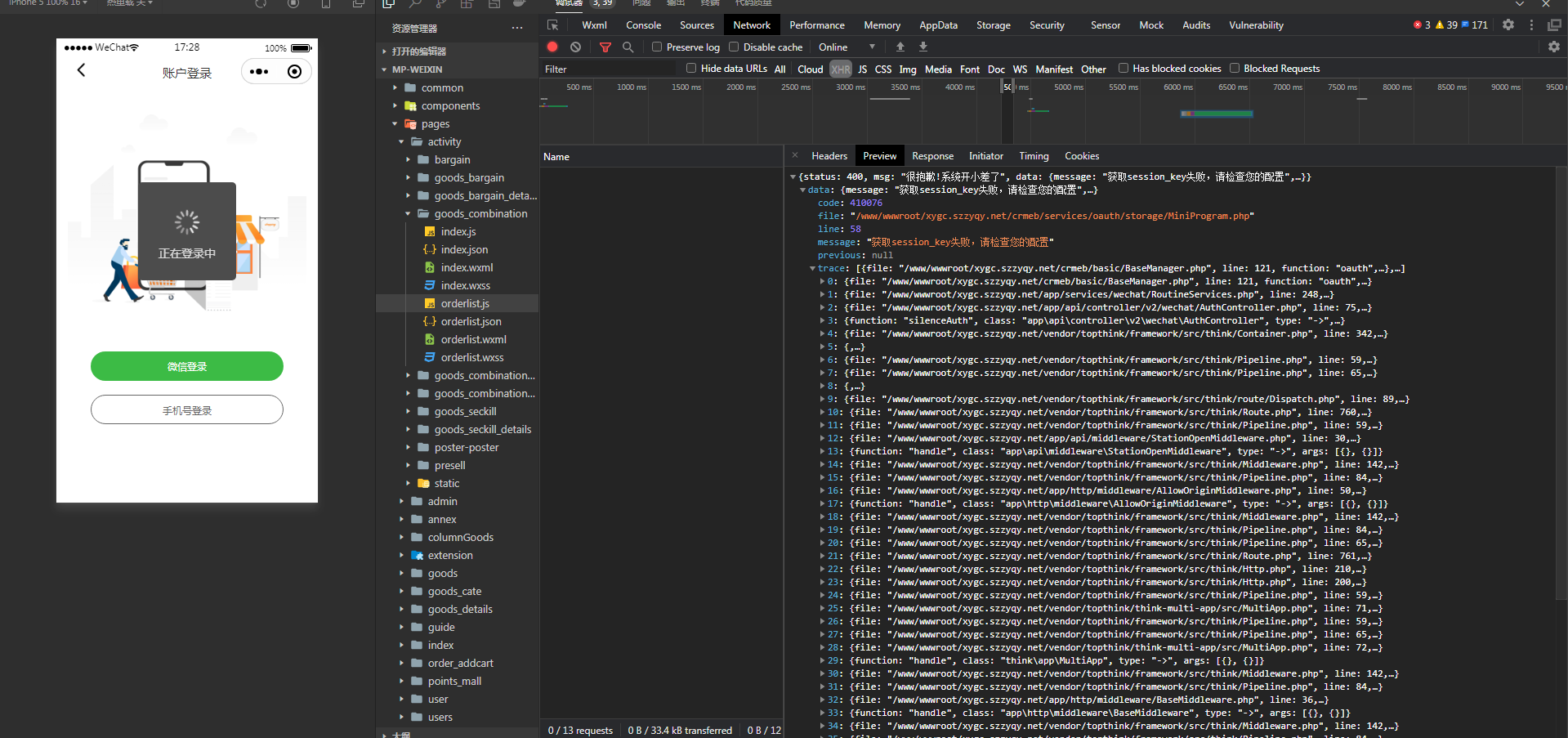This screenshot has height=738, width=1568.
Task: Stop recording network log (red circle)
Action: click(x=552, y=47)
